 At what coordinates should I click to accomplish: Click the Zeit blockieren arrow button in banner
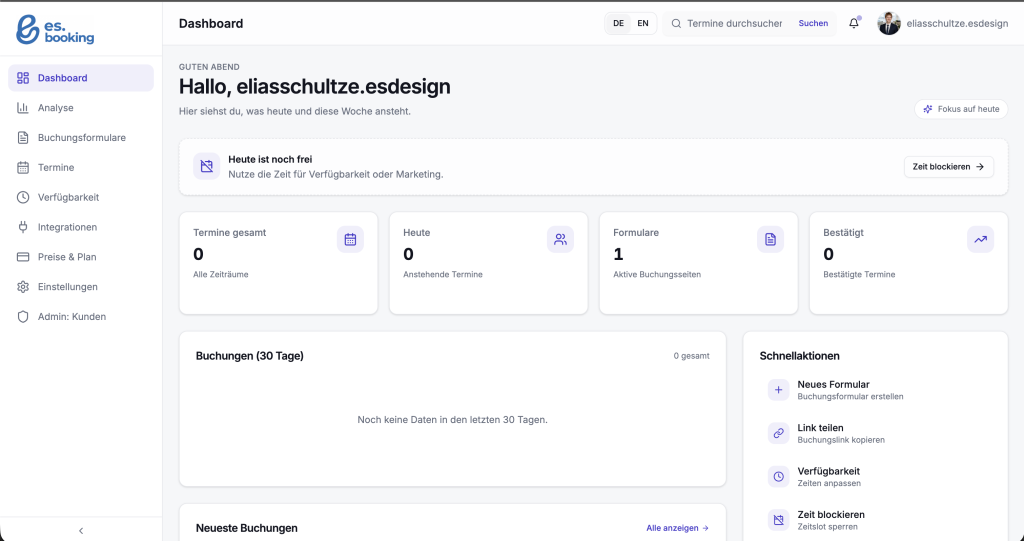pos(949,167)
